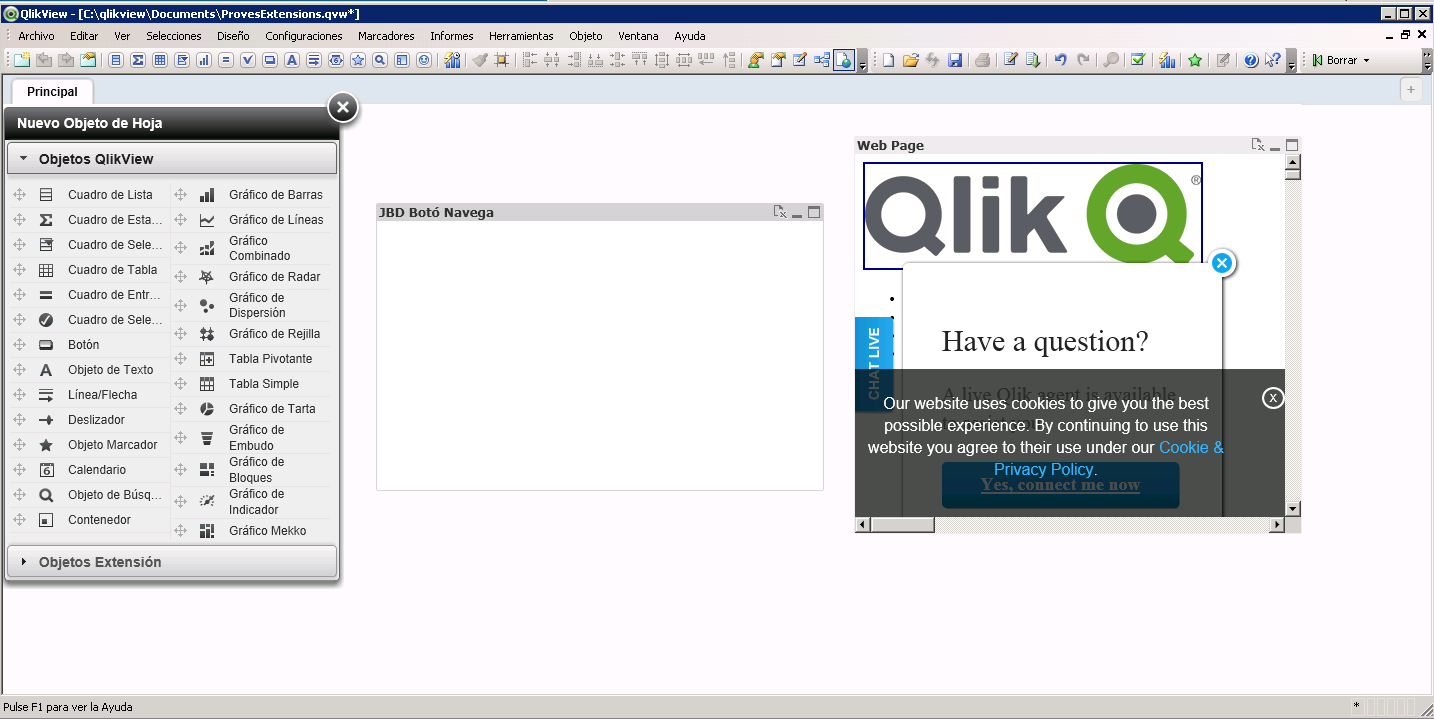
Task: Click the chart creation toolbar icon
Action: (x=204, y=60)
